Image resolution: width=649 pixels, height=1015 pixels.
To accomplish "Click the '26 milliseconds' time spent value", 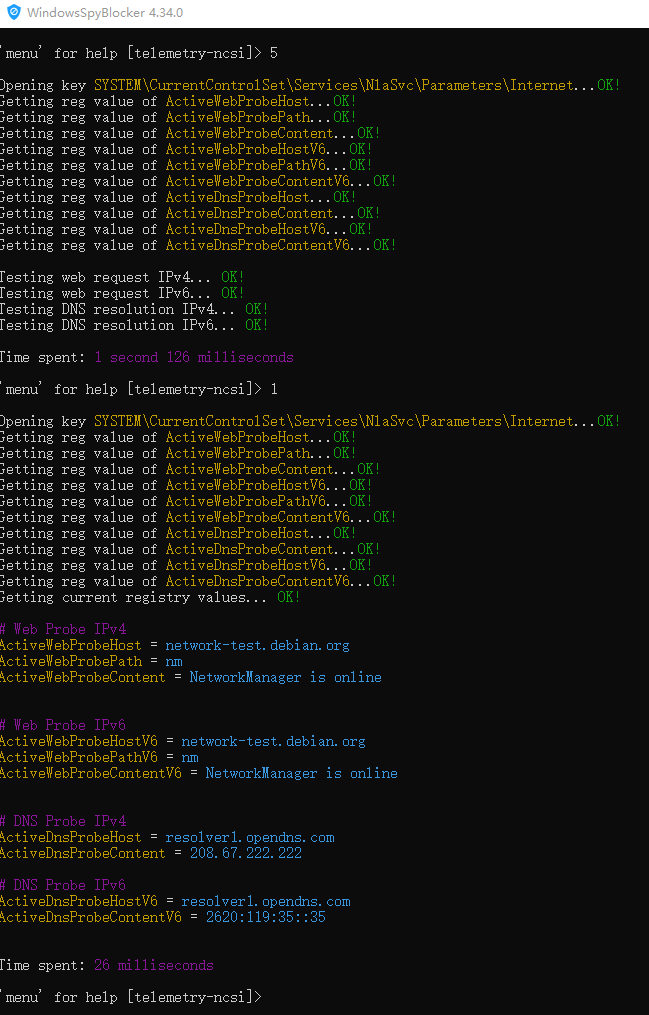I will click(x=154, y=965).
